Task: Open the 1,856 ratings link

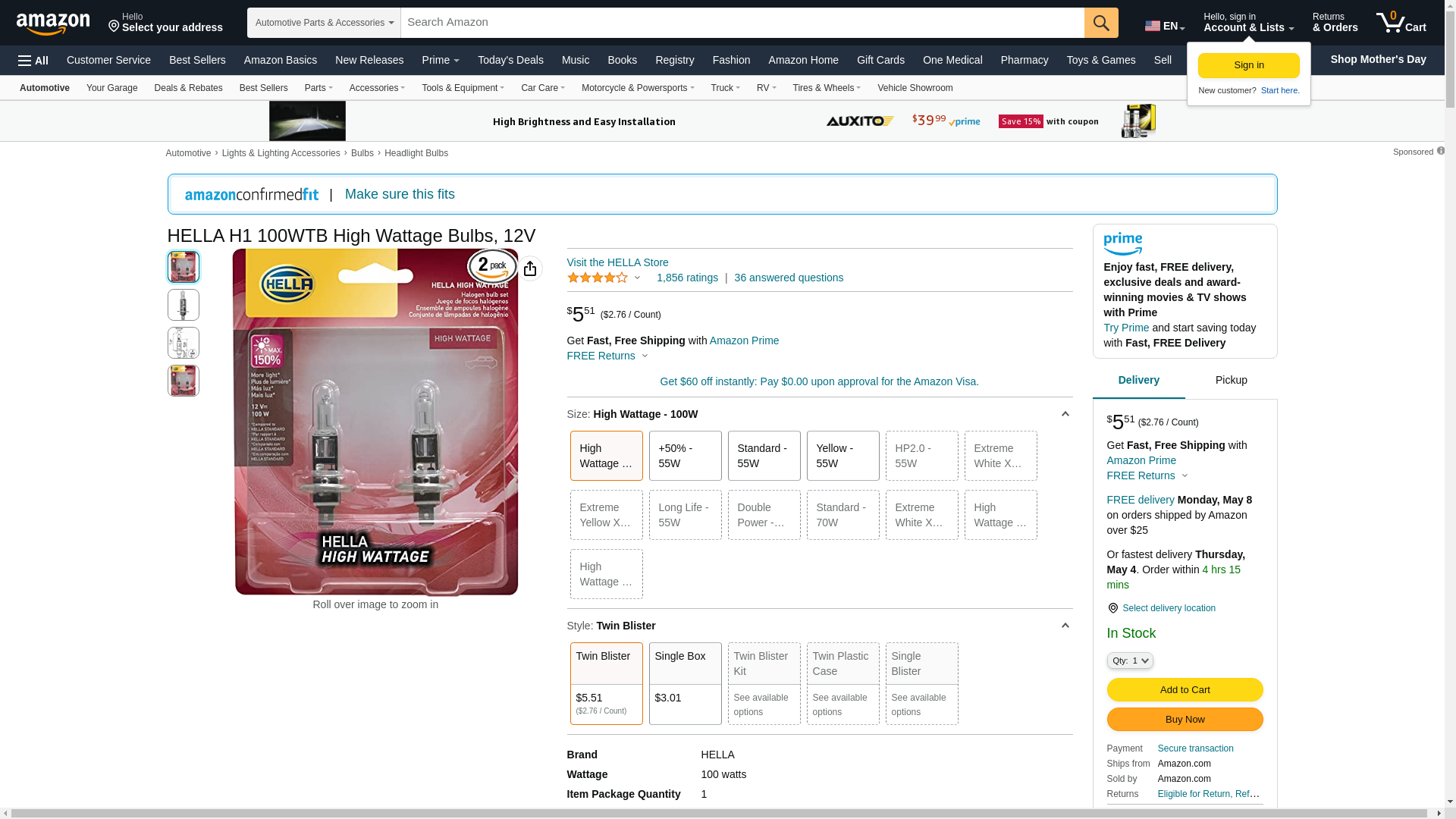Action: [x=687, y=278]
